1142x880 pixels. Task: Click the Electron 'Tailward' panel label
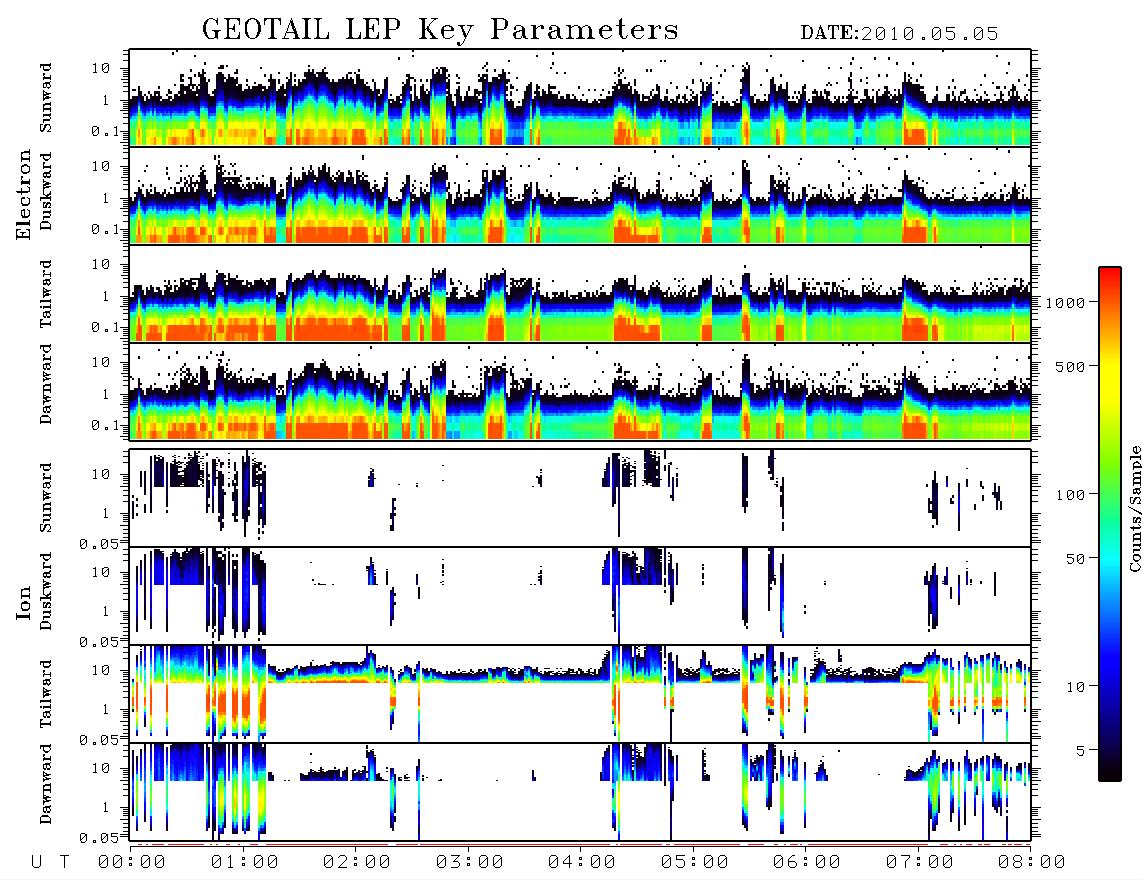pos(46,294)
